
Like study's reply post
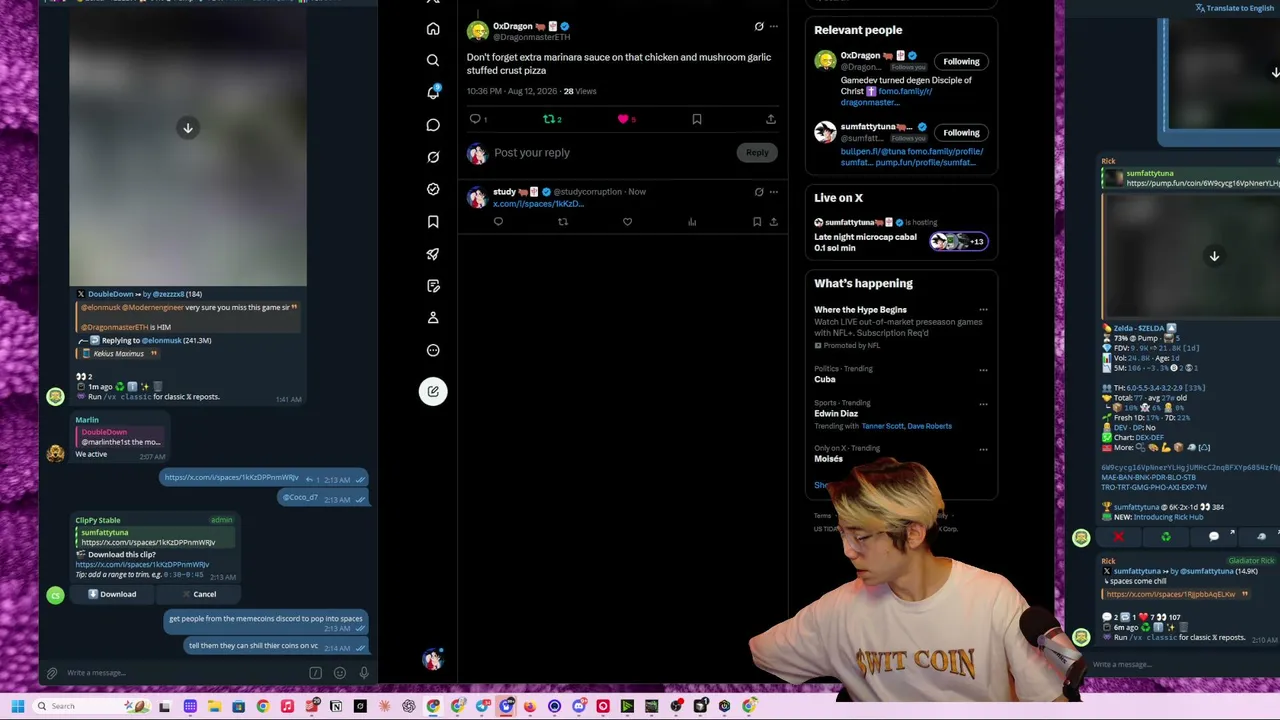coord(627,222)
